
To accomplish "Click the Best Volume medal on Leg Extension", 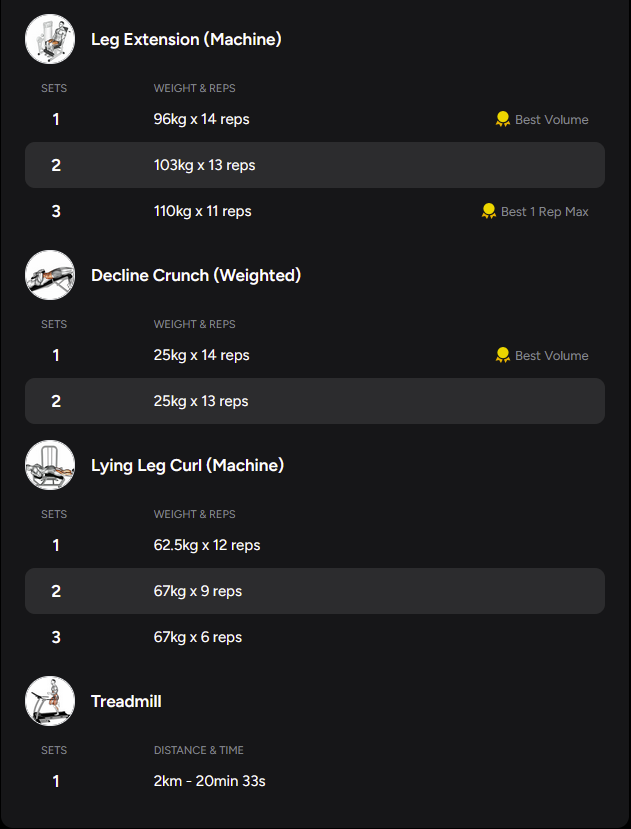I will tap(503, 119).
